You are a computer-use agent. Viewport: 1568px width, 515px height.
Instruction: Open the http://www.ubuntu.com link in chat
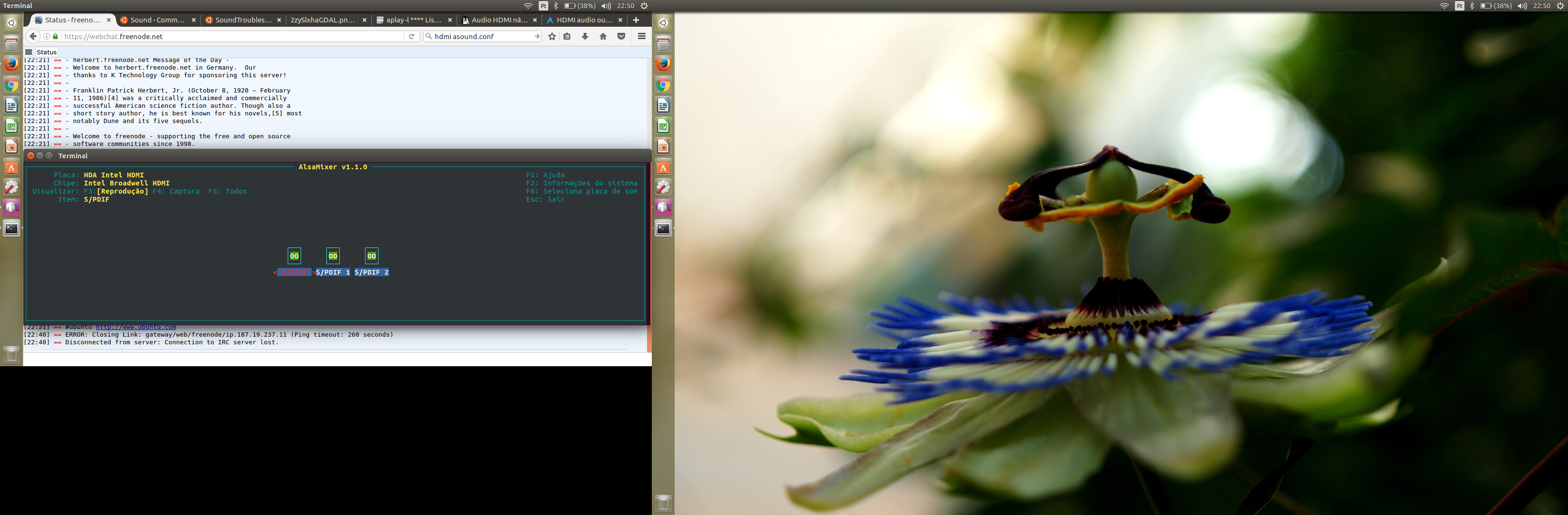[136, 327]
